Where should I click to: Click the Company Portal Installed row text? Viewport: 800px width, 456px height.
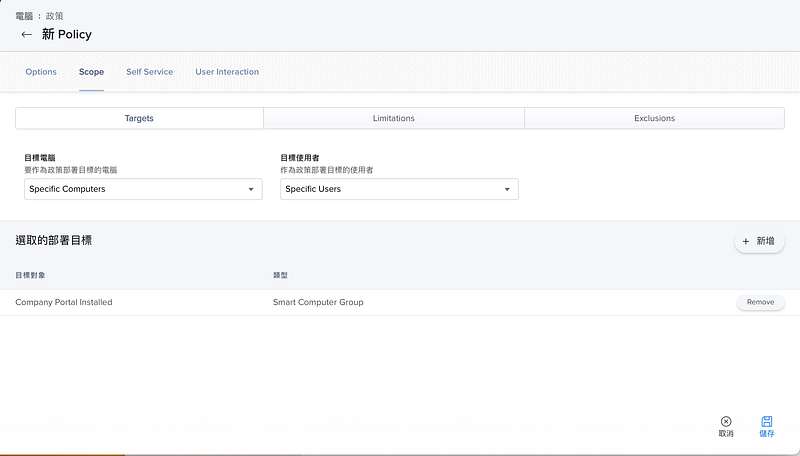coord(64,302)
